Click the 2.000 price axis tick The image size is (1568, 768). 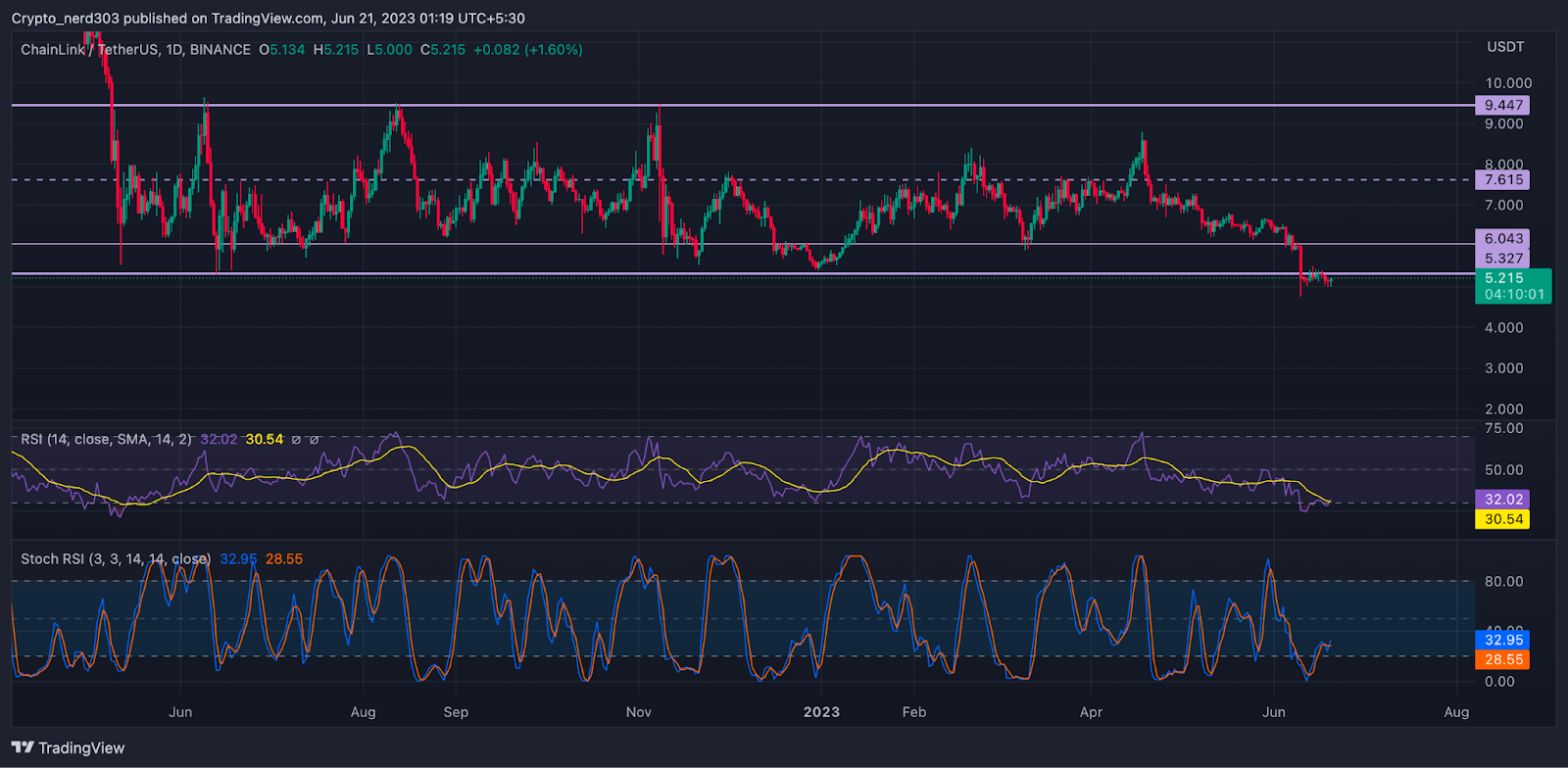tap(1504, 409)
